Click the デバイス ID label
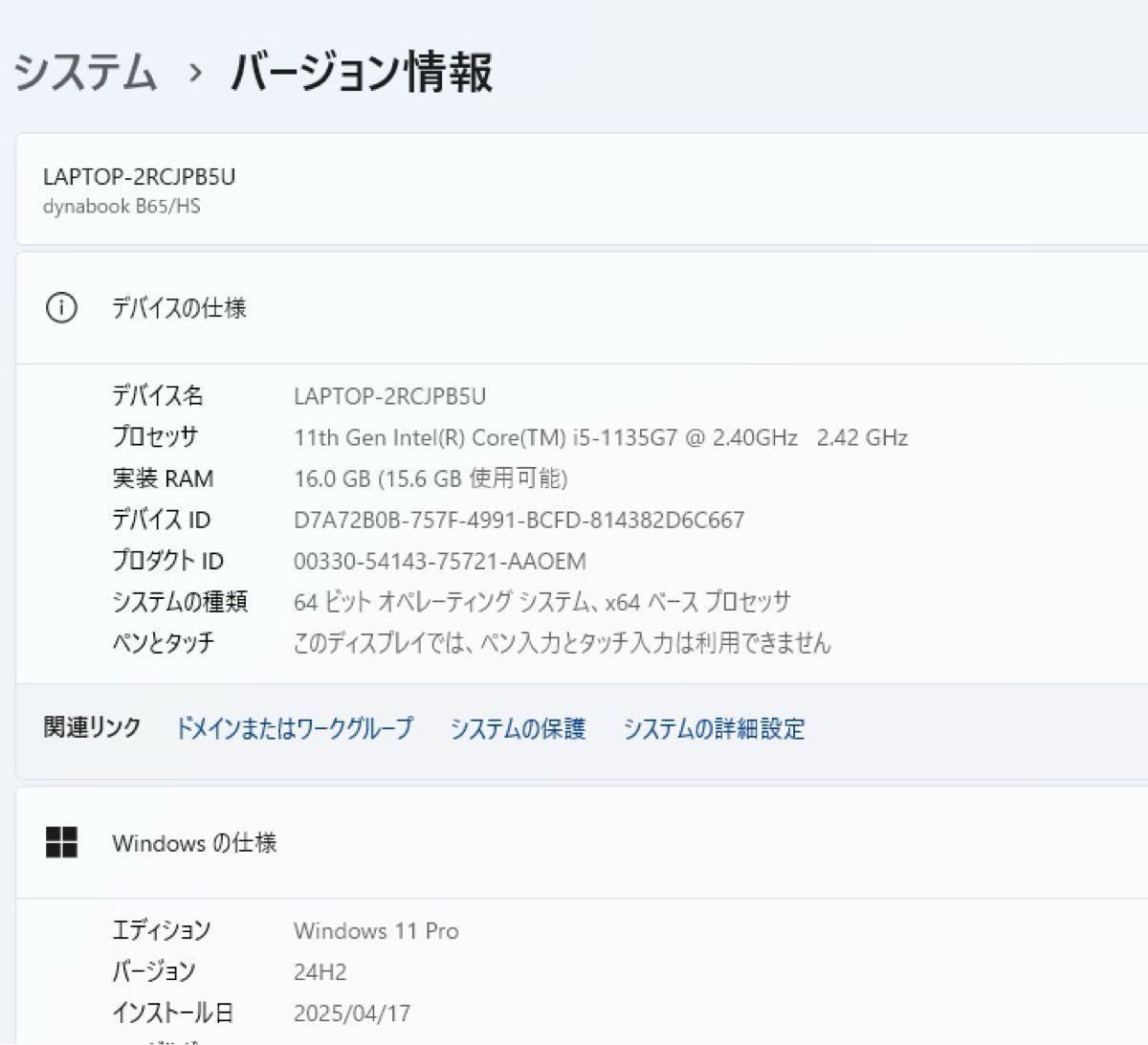Image resolution: width=1148 pixels, height=1045 pixels. [161, 519]
